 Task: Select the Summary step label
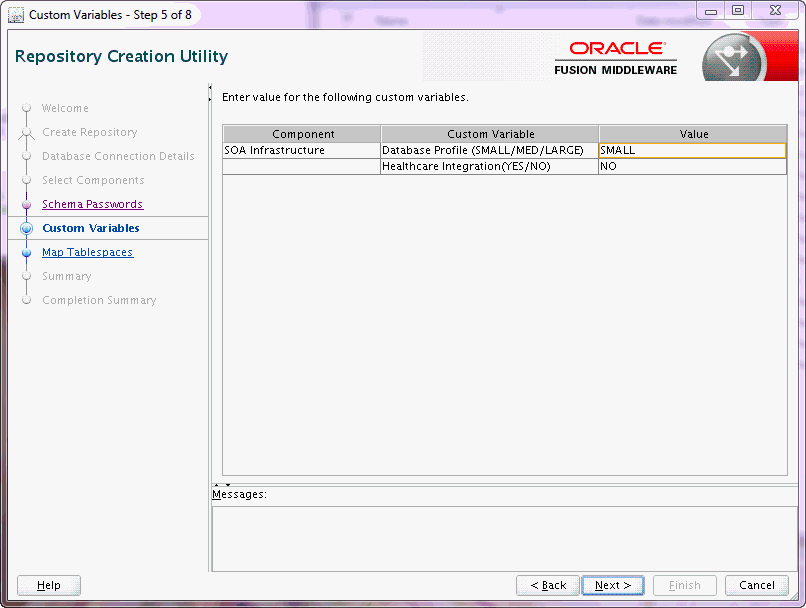tap(67, 276)
